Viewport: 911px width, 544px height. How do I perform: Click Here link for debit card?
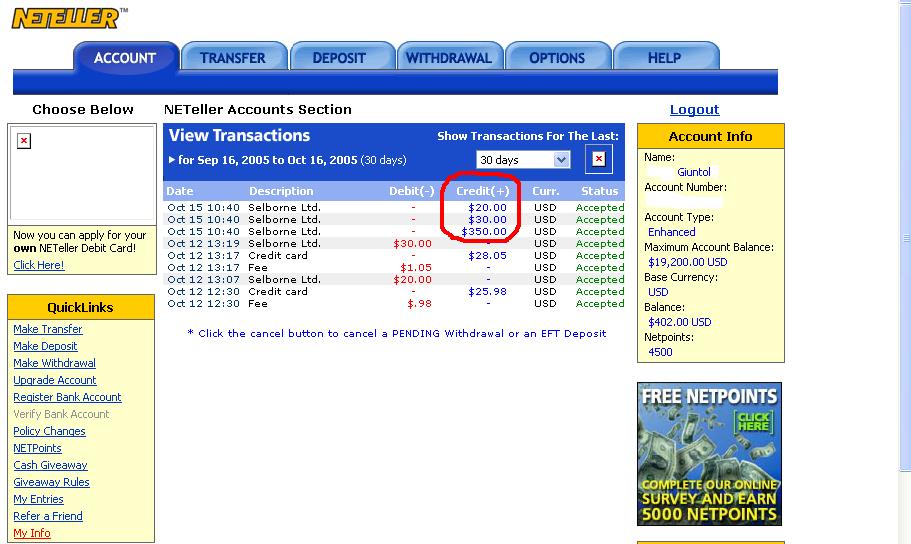[39, 265]
